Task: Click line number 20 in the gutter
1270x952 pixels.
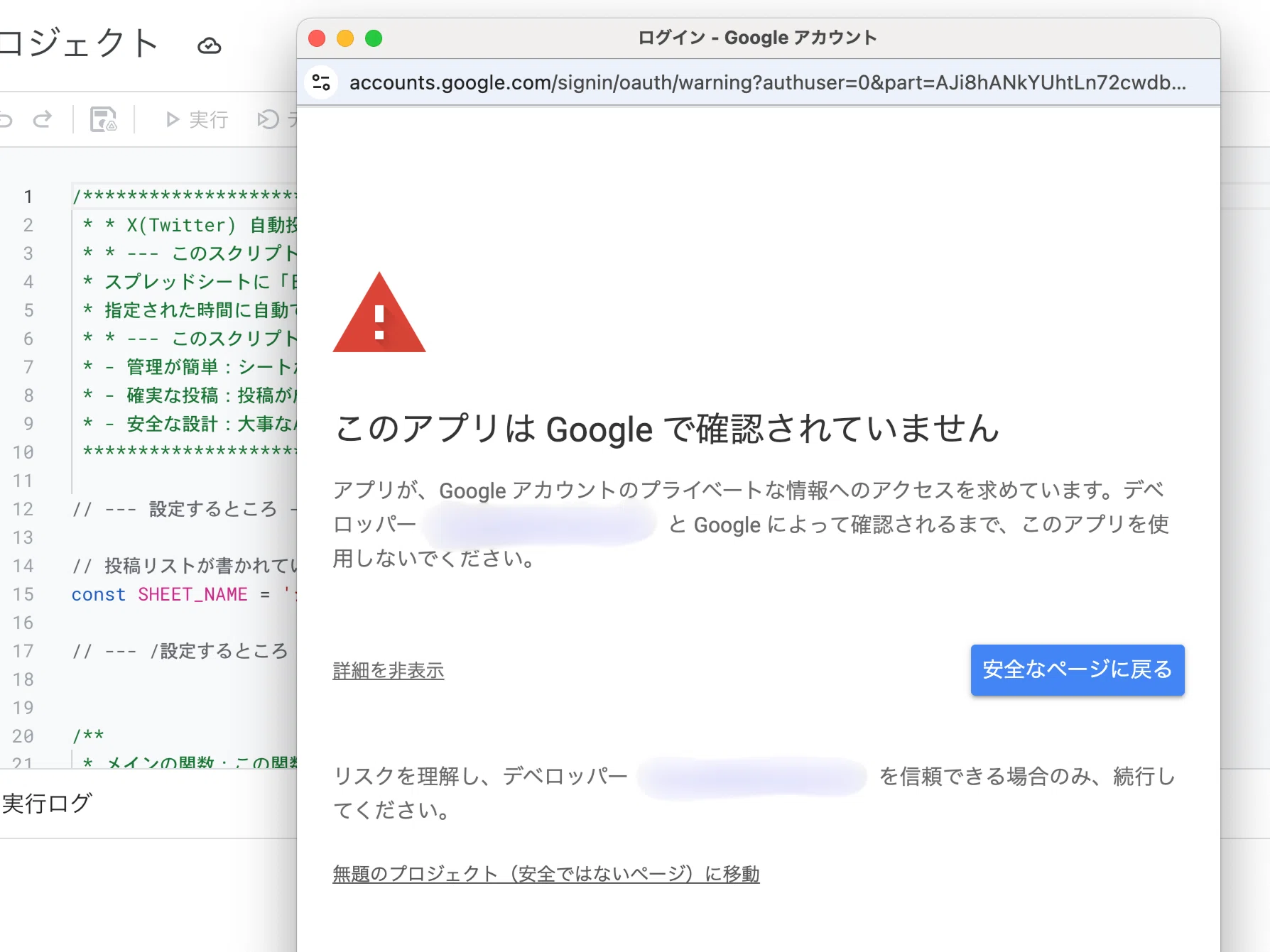Action: (23, 736)
